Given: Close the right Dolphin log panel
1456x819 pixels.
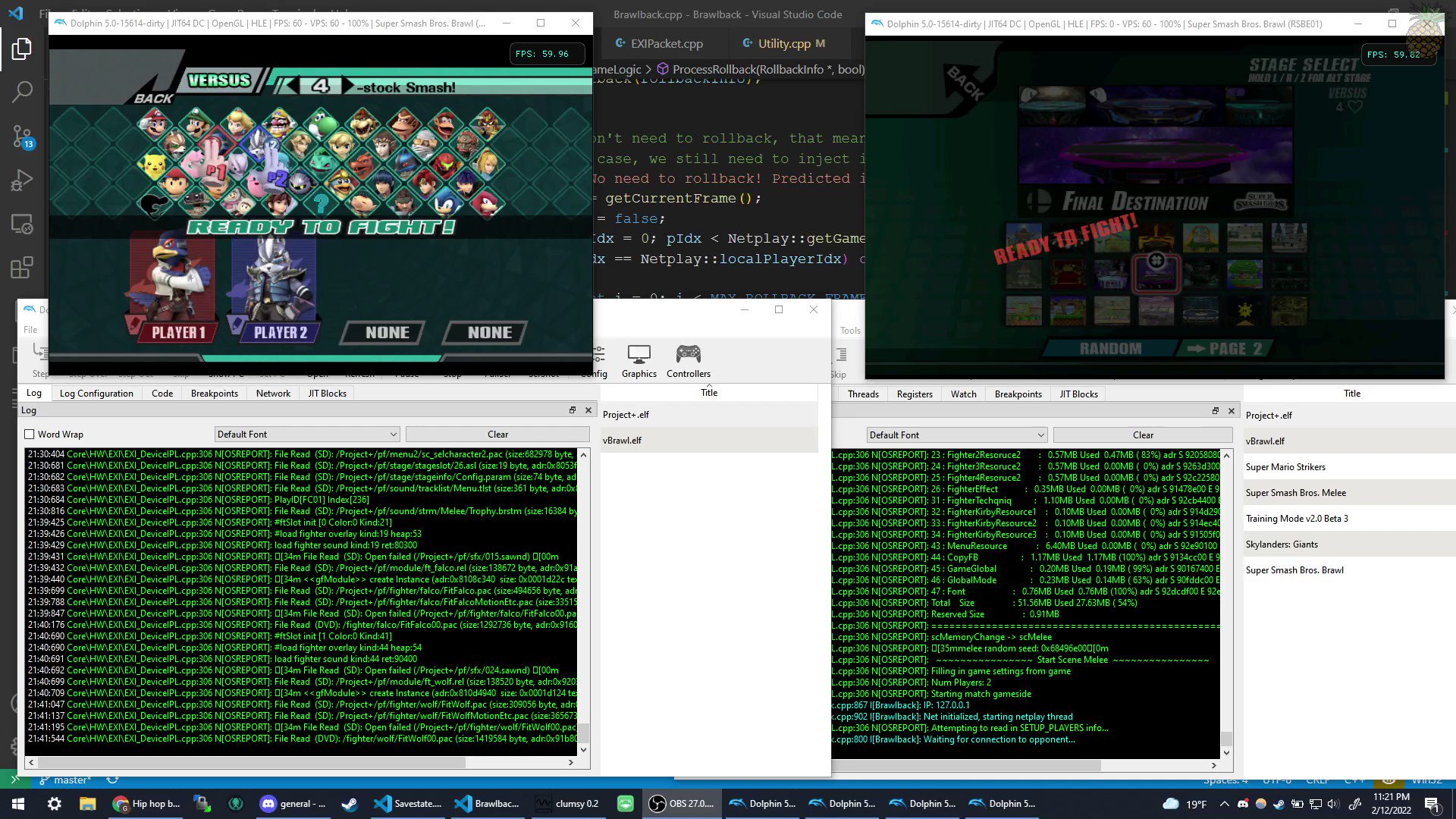Looking at the screenshot, I should coord(1232,411).
